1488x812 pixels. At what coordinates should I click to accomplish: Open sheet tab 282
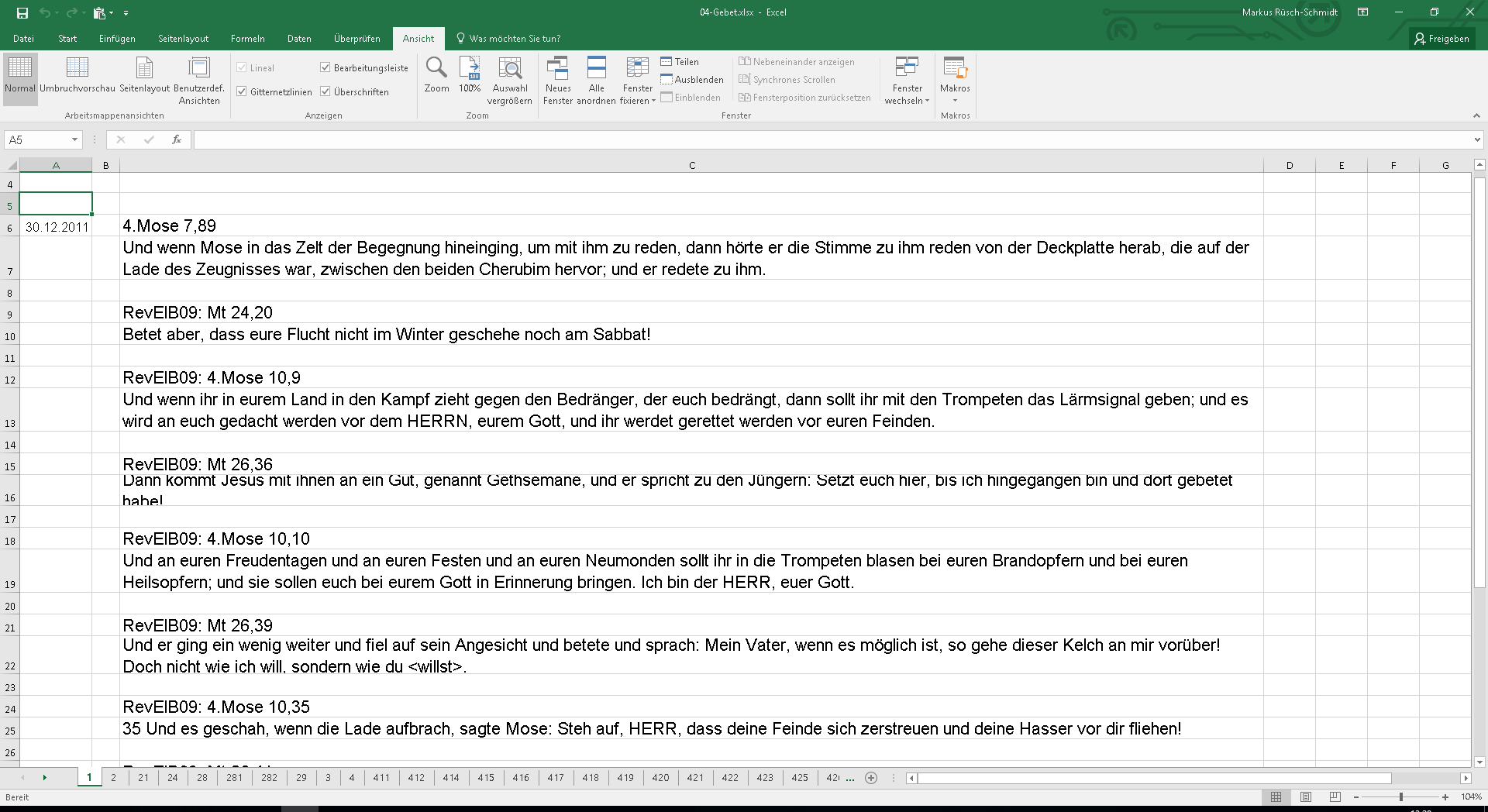point(269,778)
